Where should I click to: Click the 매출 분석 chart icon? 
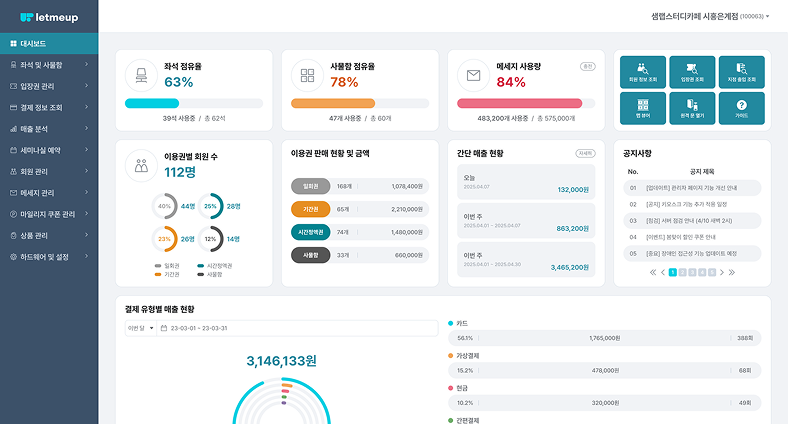14,129
